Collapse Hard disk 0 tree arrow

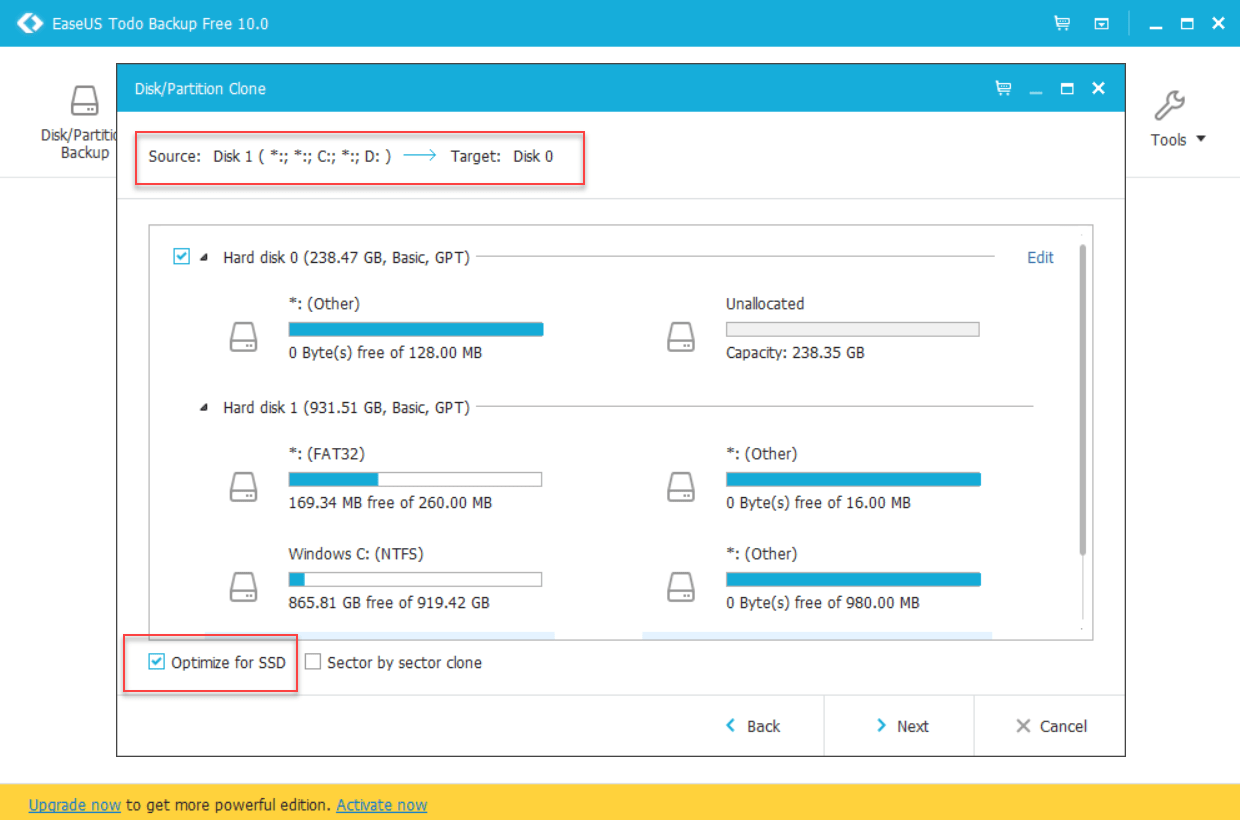coord(204,258)
